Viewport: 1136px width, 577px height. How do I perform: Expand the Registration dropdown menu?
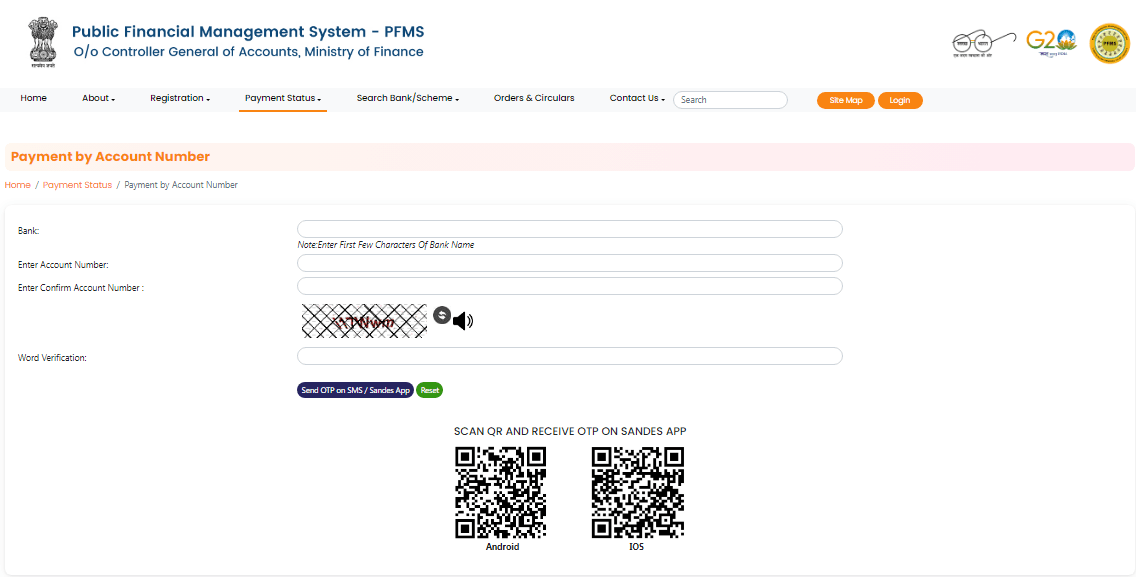[180, 98]
